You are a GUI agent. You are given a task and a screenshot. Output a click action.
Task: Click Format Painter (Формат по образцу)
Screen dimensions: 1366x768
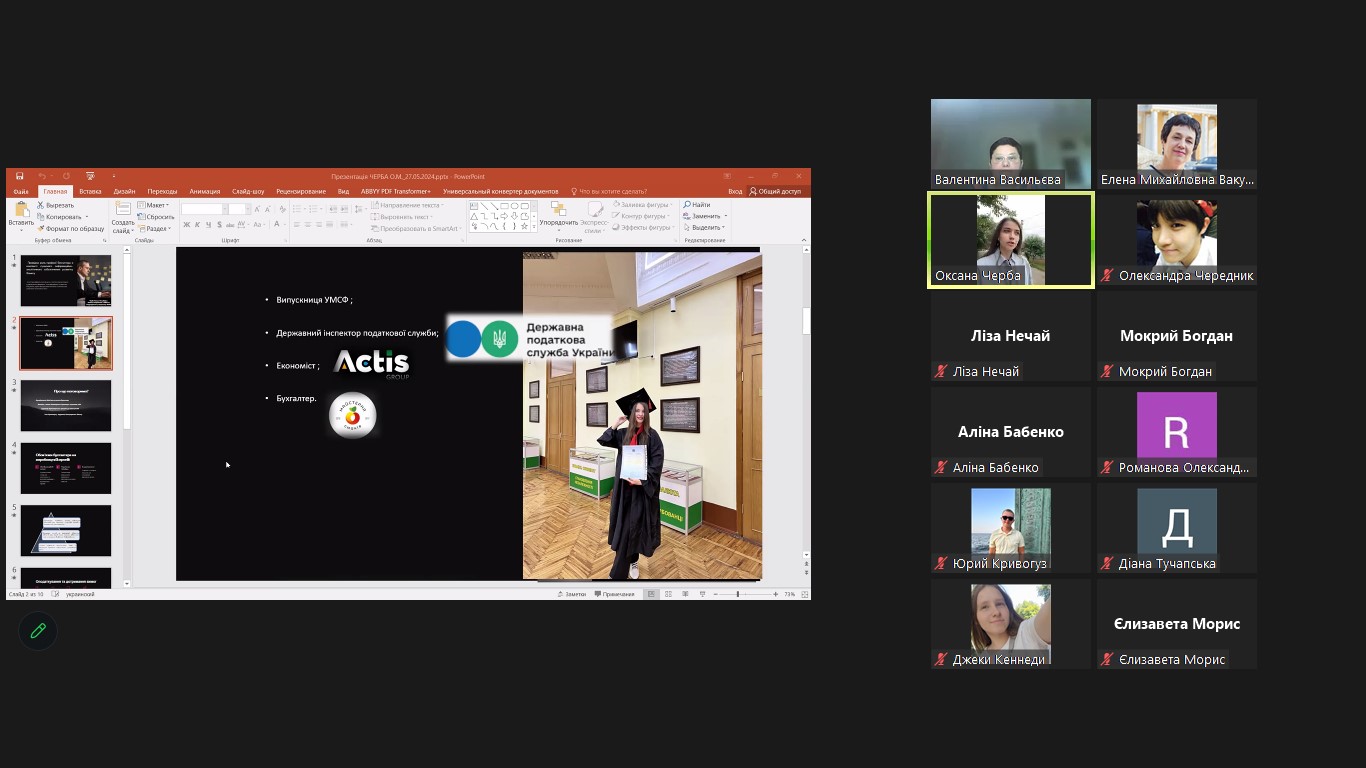70,228
